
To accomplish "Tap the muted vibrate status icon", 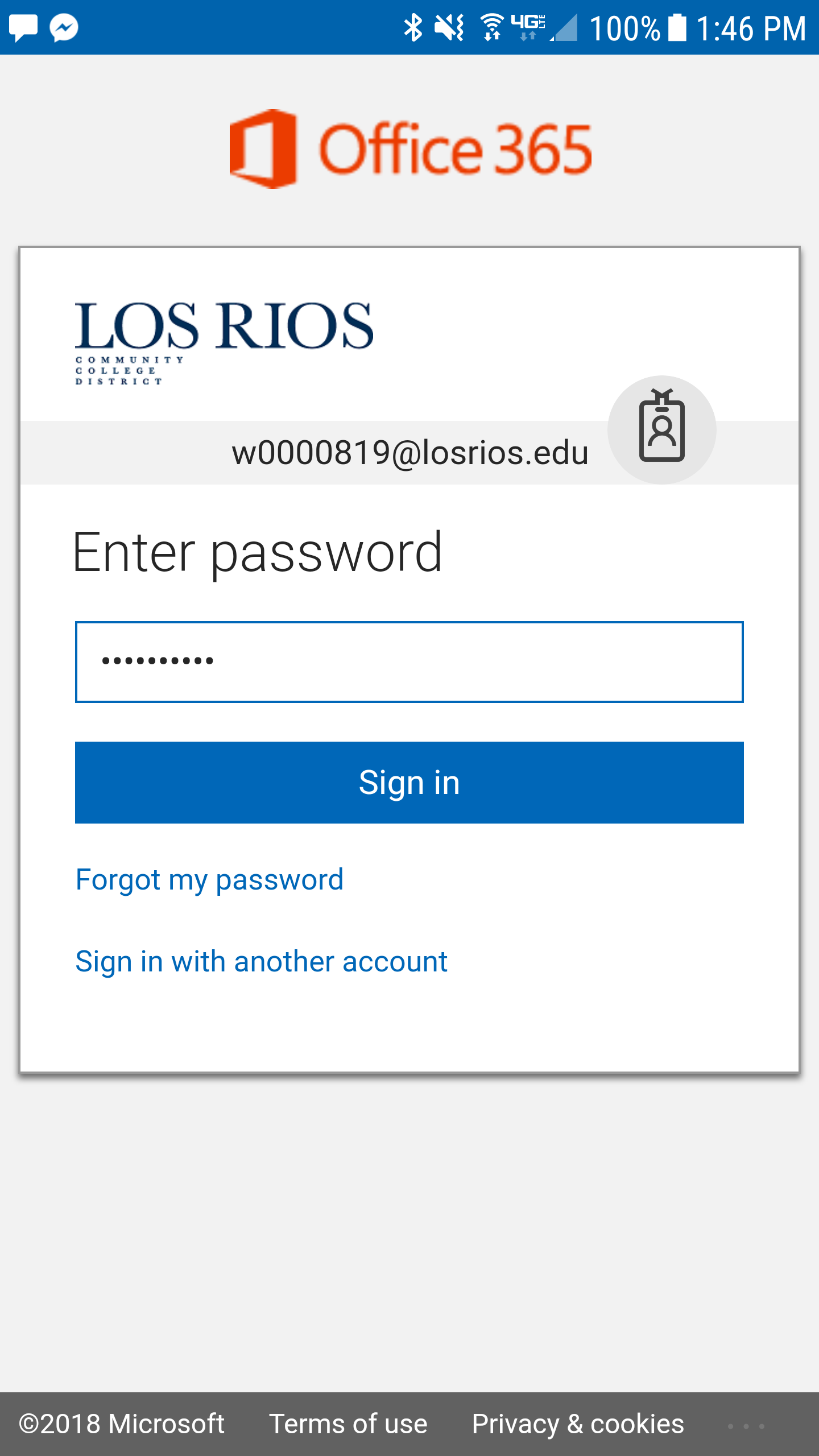I will [449, 27].
